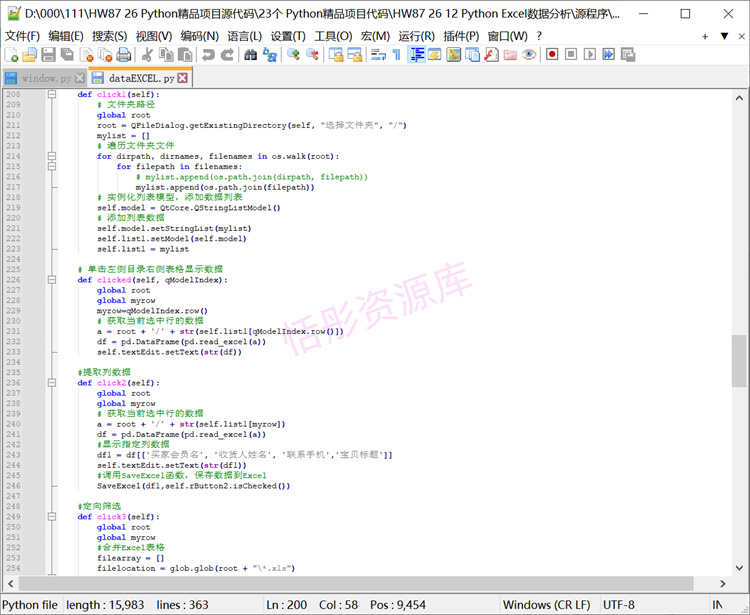
Task: Save the recorded macro icon
Action: coord(628,55)
